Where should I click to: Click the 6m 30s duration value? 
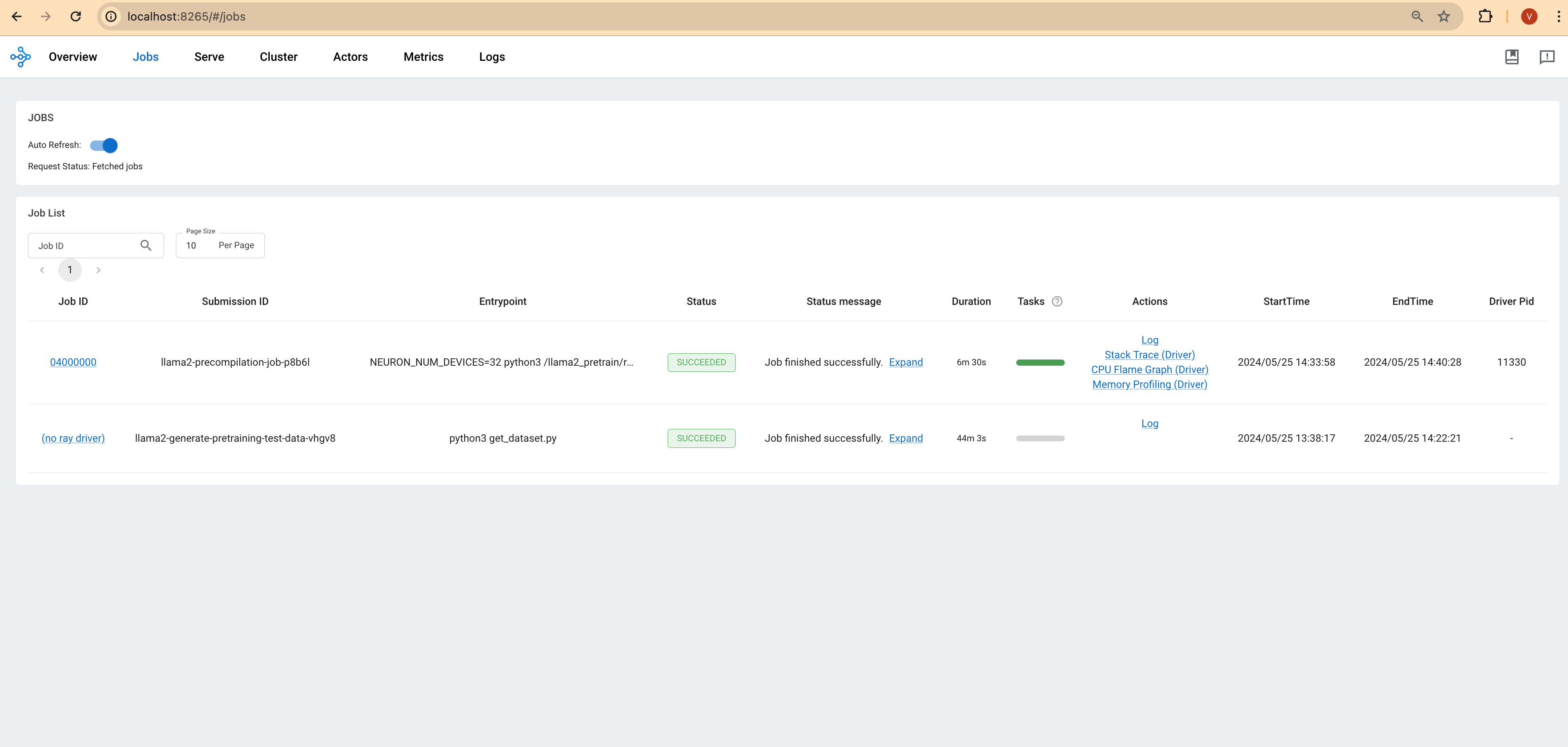point(971,362)
